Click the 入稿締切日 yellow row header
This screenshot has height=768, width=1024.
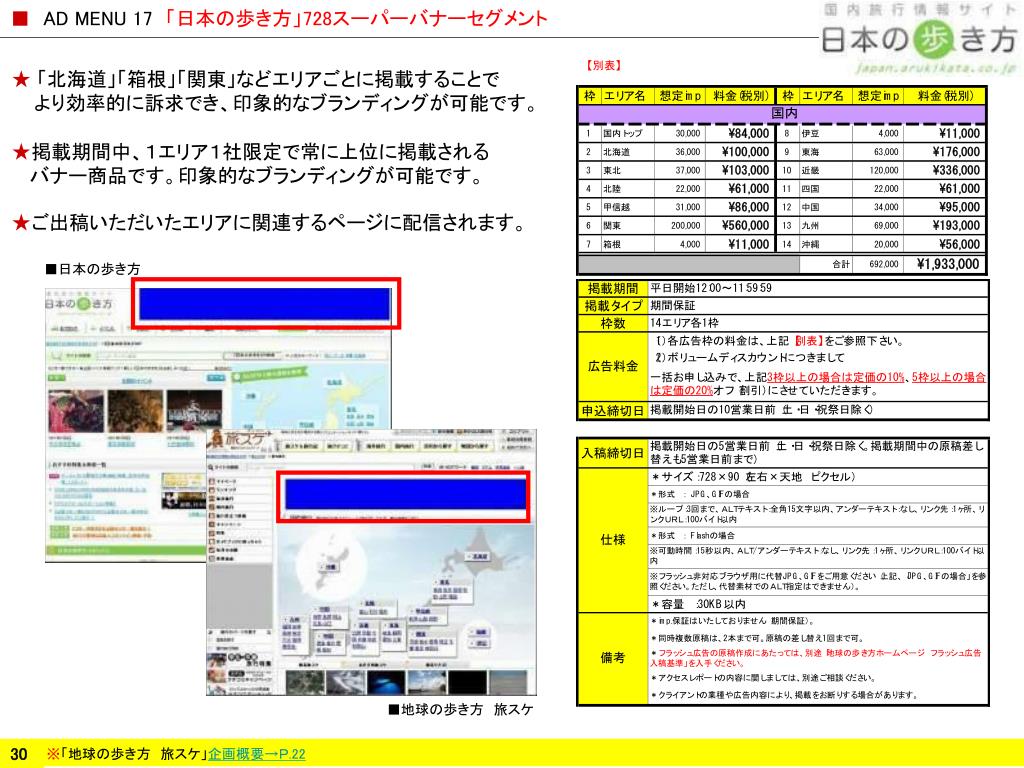(x=613, y=453)
